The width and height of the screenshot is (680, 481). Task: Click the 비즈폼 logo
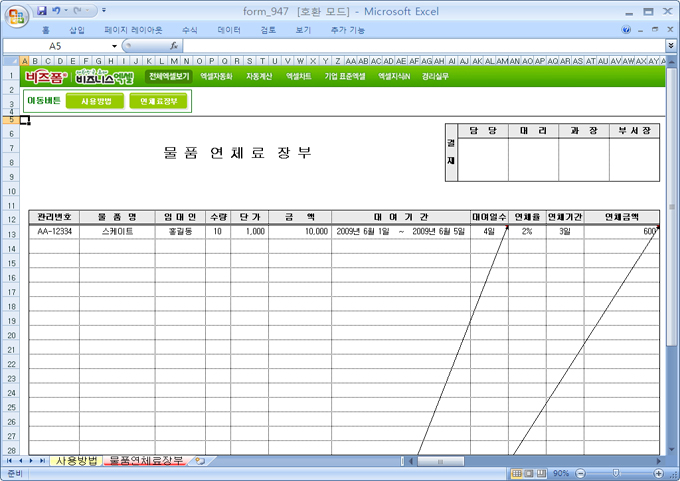click(x=46, y=77)
